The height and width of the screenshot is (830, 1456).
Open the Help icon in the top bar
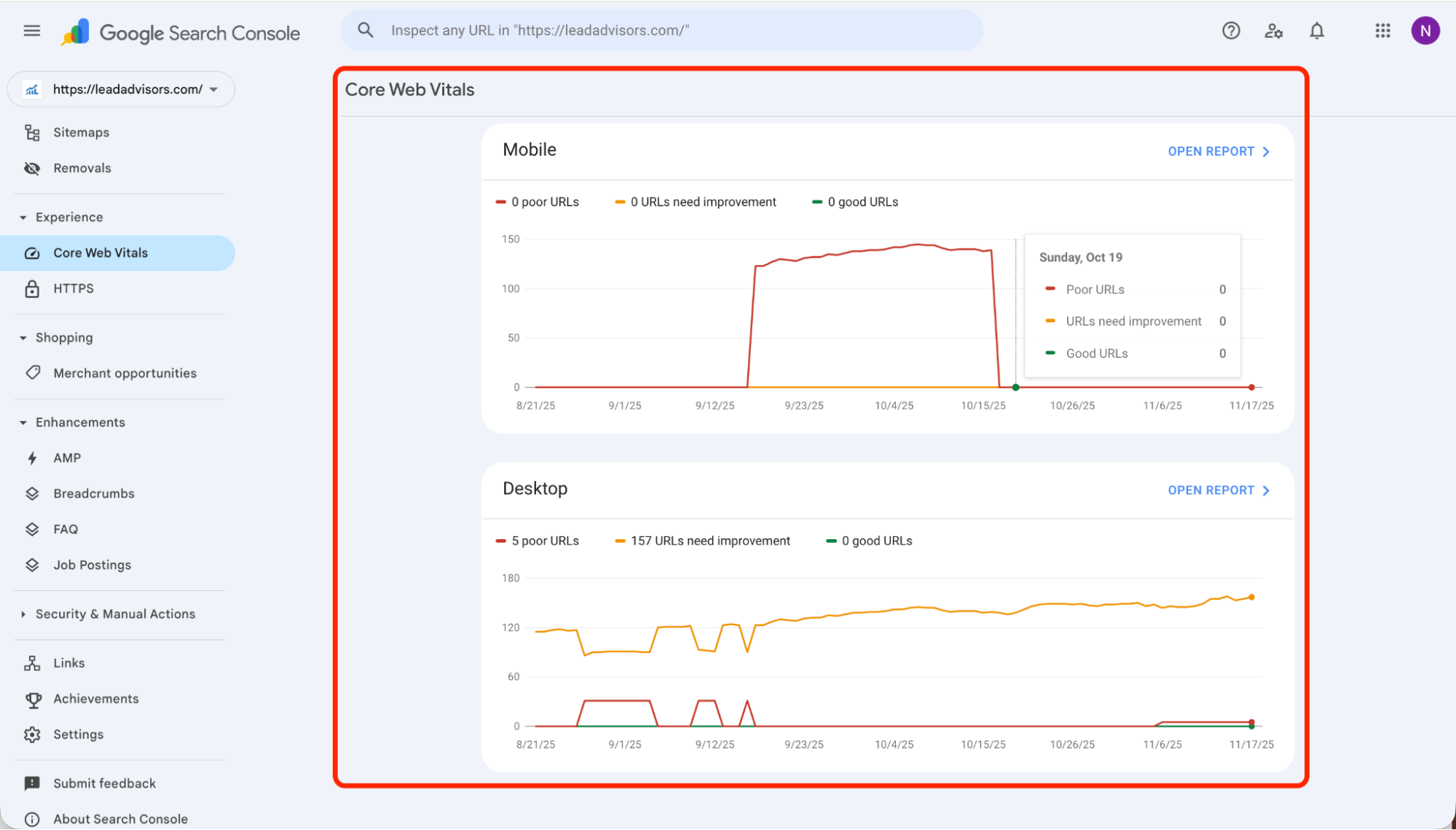point(1230,30)
